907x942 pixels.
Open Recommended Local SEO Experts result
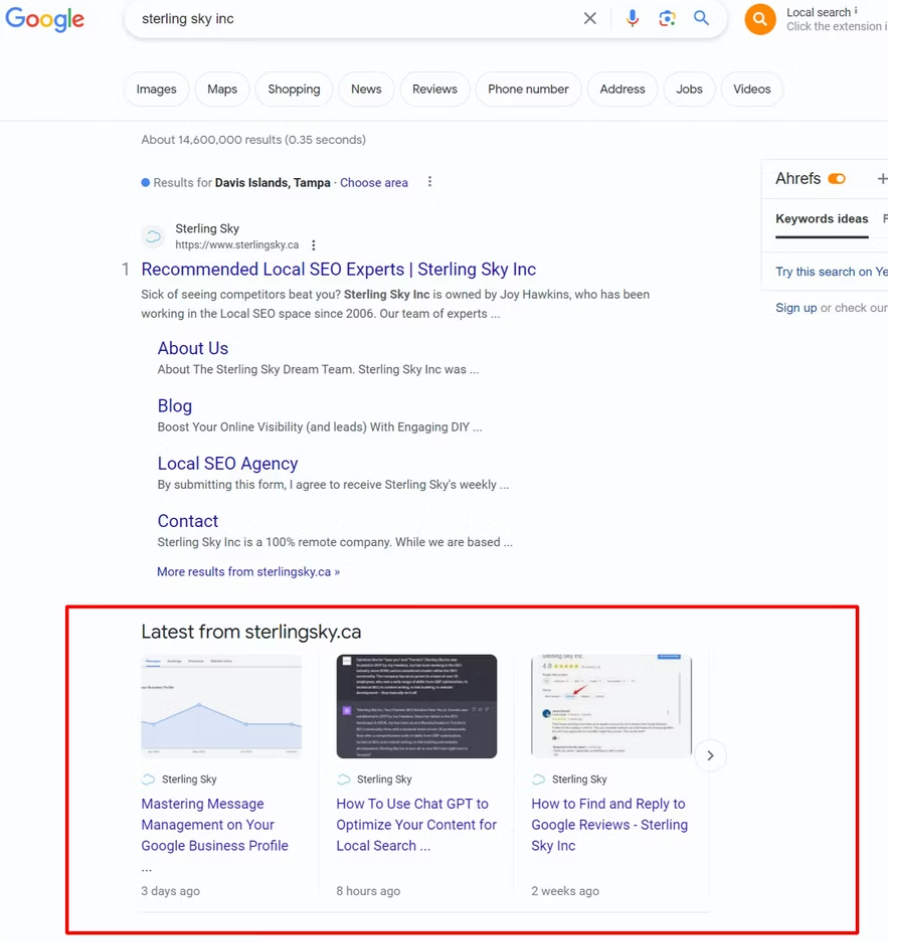point(338,269)
